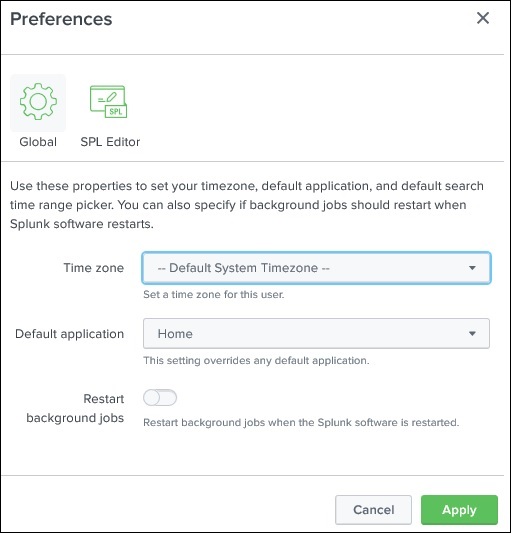Click the Global gear icon
Image resolution: width=511 pixels, height=533 pixels.
pos(38,101)
